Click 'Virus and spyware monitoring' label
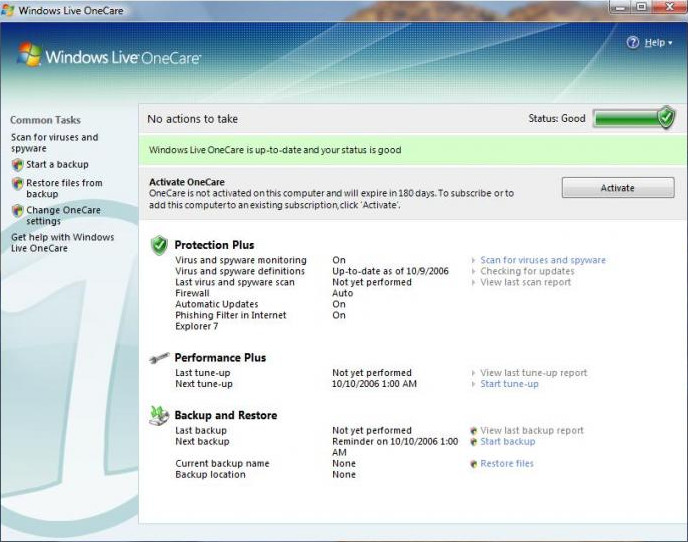688x542 pixels. tap(241, 260)
